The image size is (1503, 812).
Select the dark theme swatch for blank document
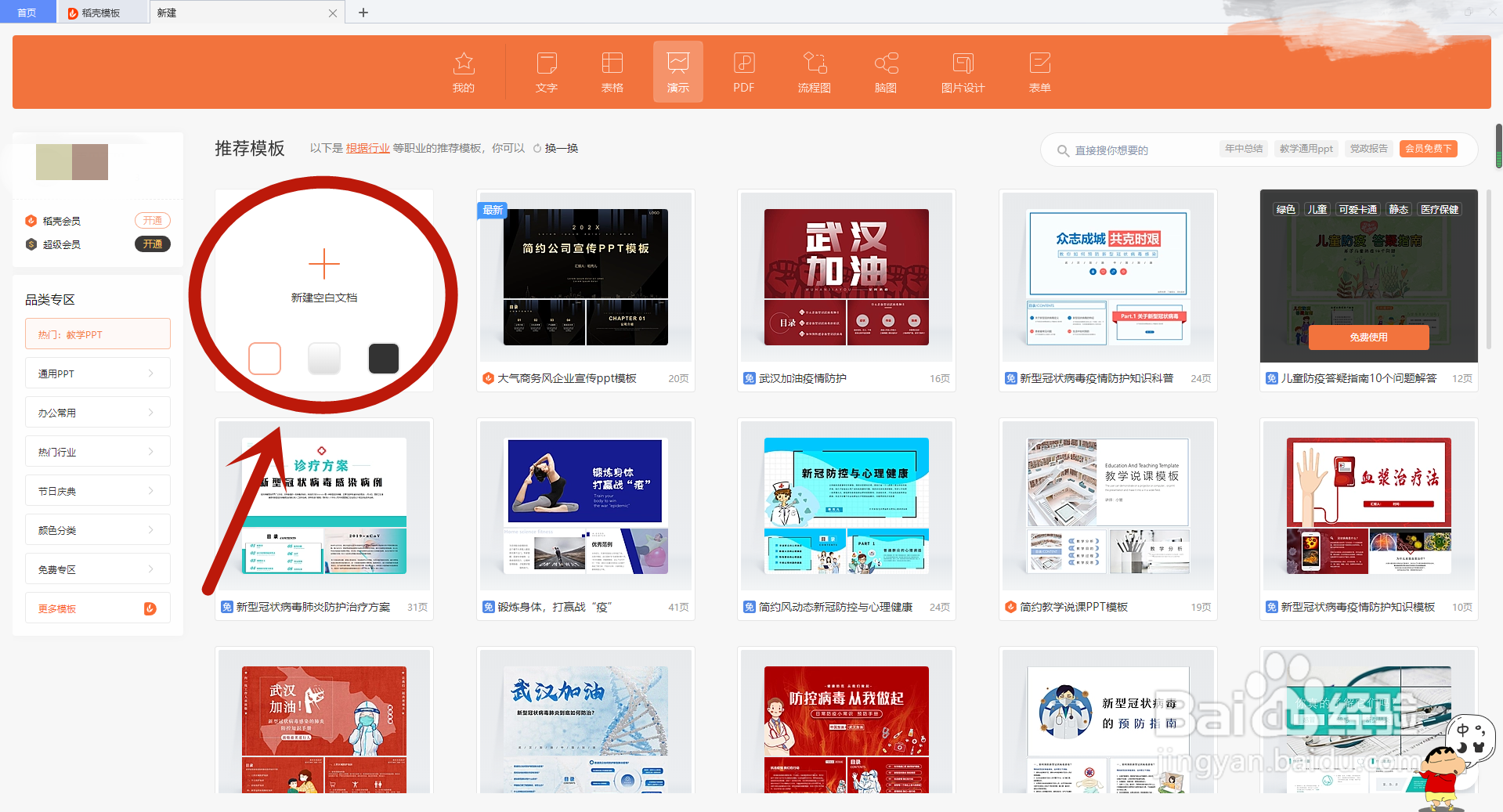tap(383, 358)
